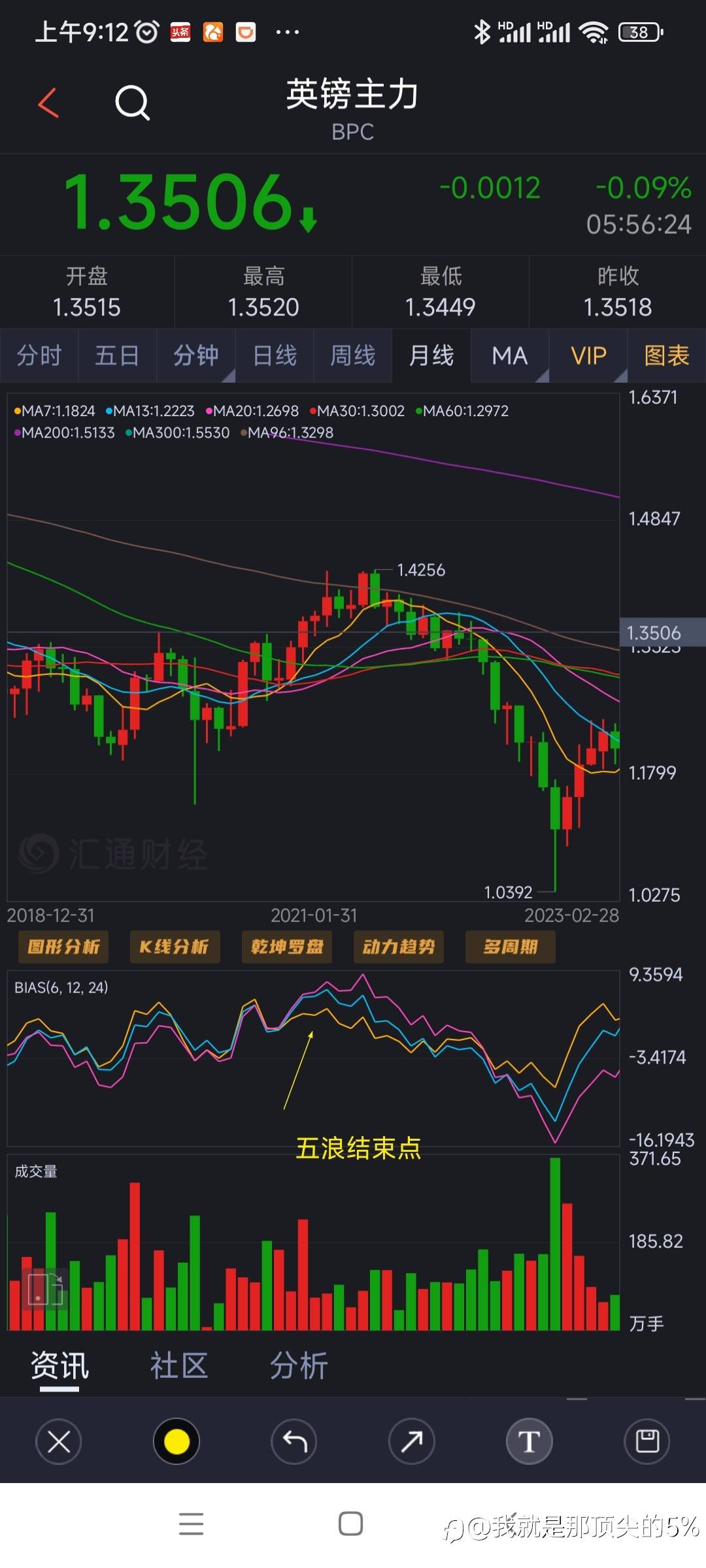Screen dimensions: 706x1568
Task: Tap the 头条 notification icon
Action: pos(180,31)
